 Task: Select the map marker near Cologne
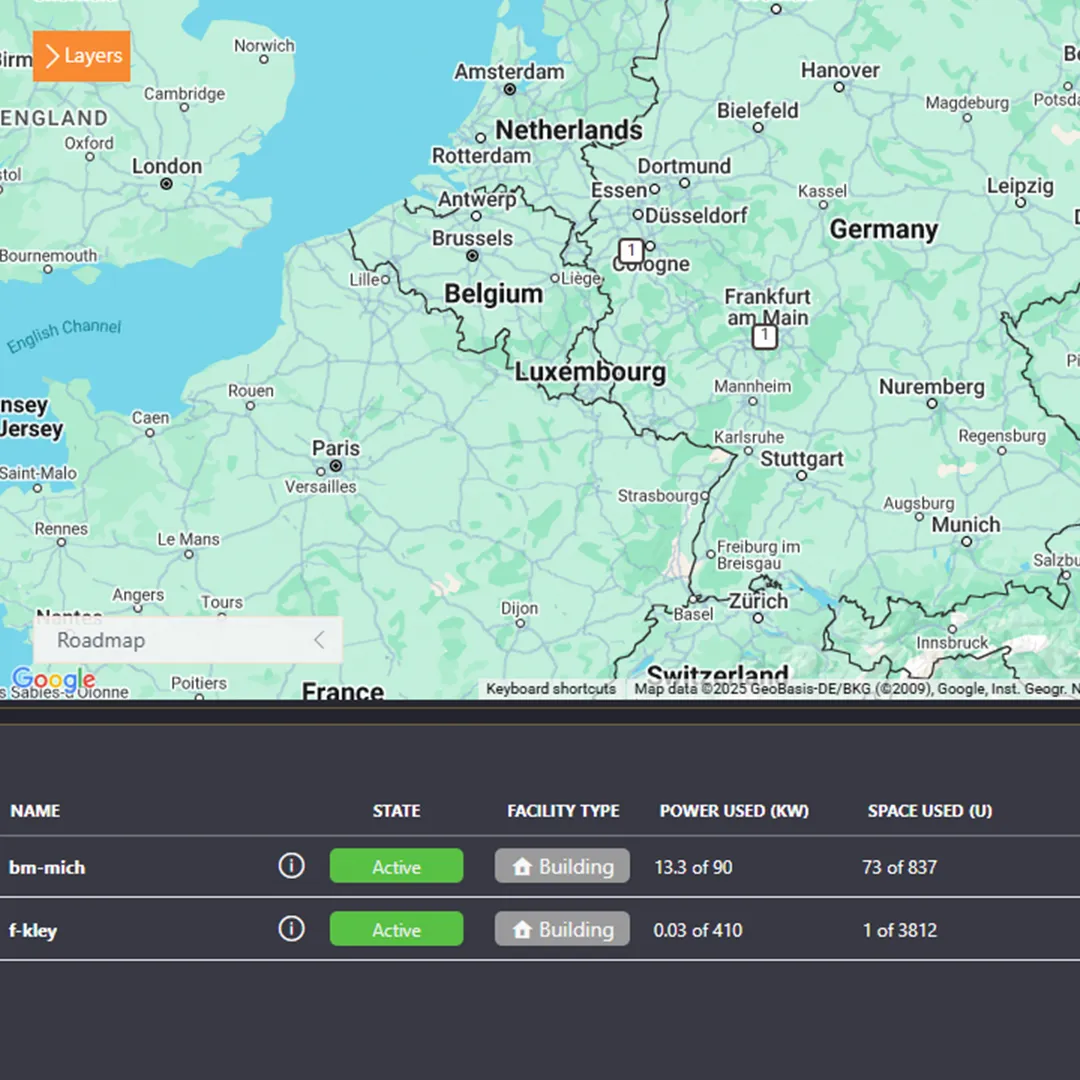[631, 251]
